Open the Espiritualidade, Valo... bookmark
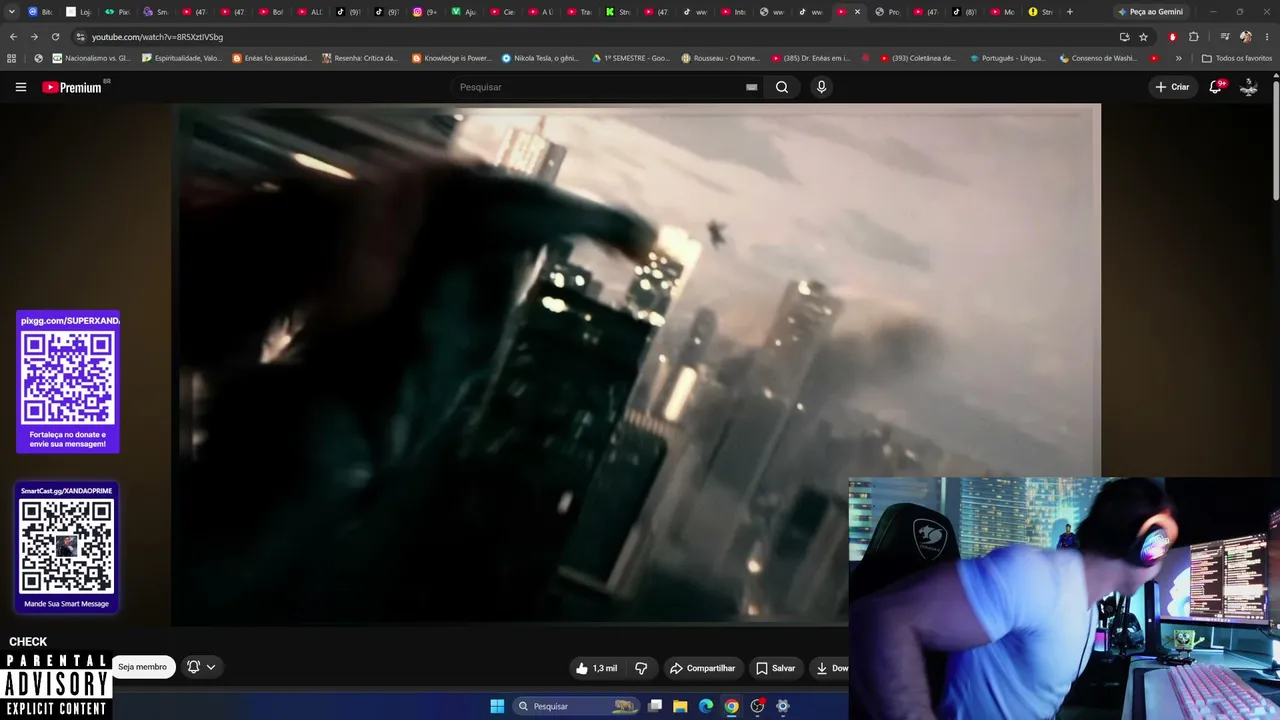1280x720 pixels. (x=182, y=58)
